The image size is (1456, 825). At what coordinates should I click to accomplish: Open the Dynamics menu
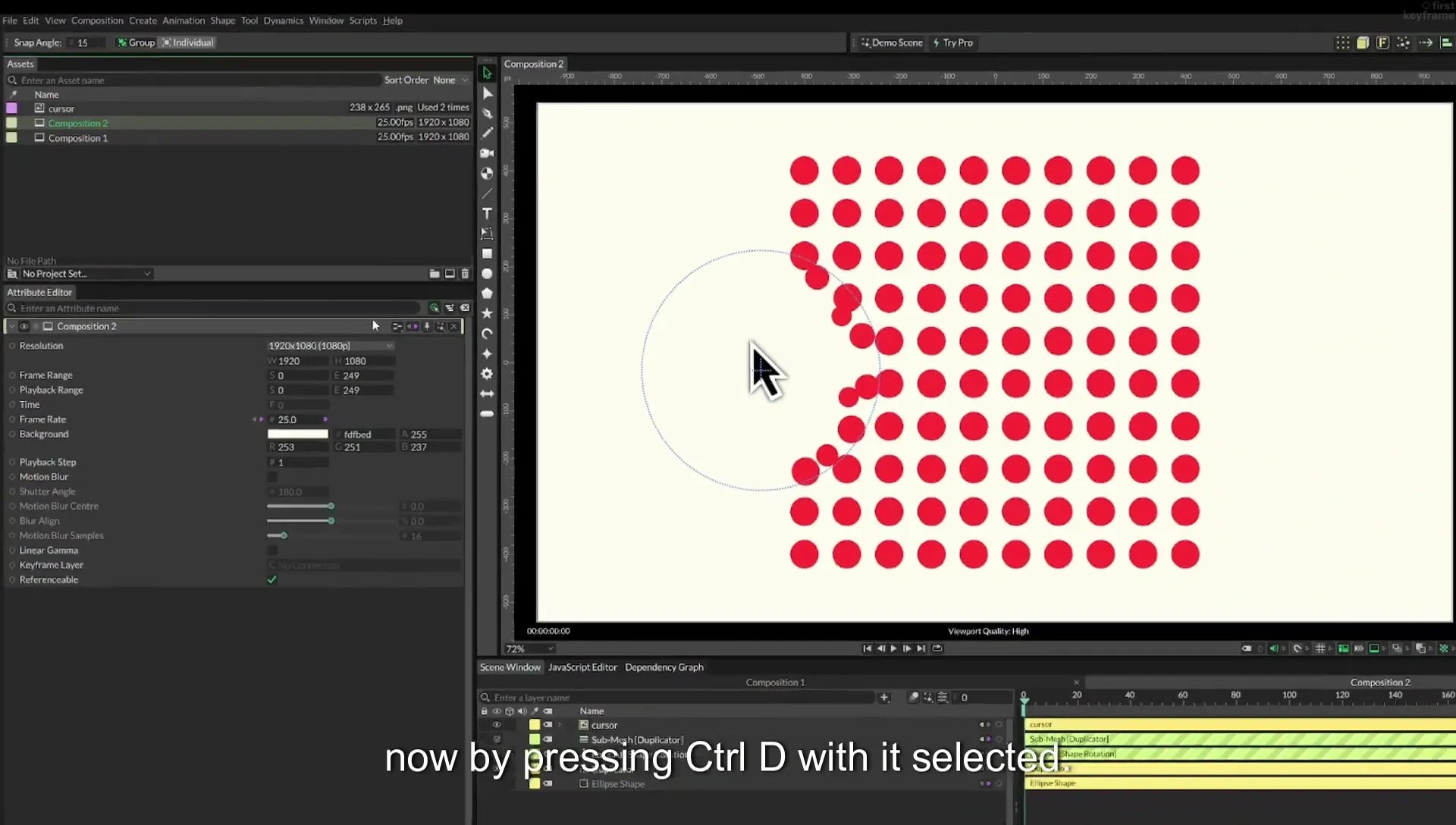[284, 20]
